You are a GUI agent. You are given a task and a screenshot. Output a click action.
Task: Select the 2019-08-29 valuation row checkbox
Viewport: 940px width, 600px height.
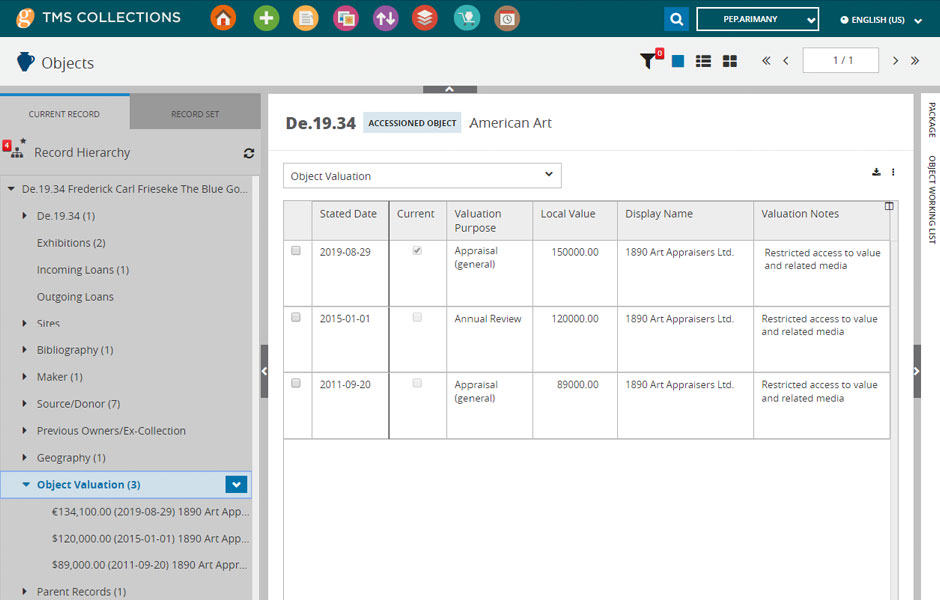coord(296,251)
